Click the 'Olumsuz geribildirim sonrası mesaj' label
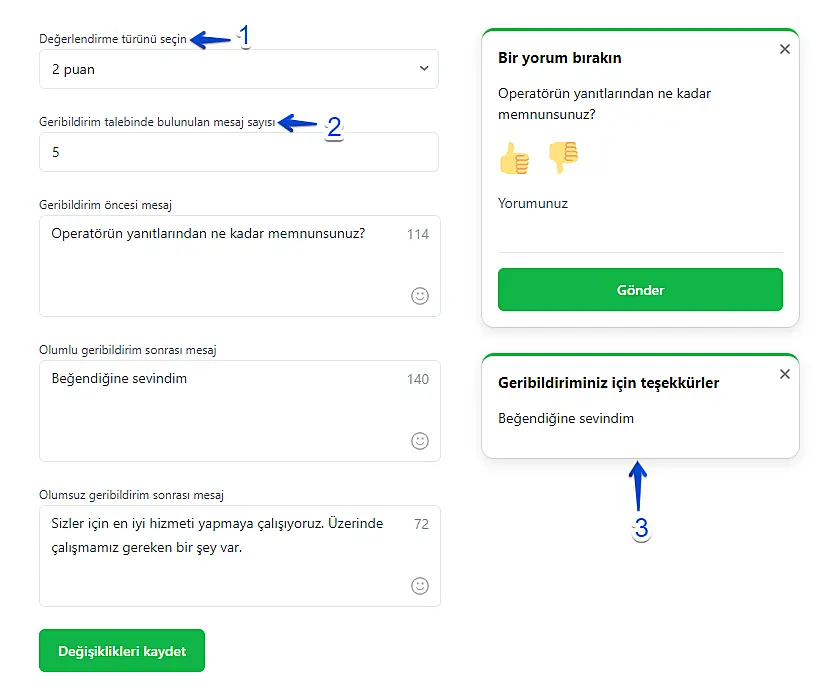This screenshot has height=700, width=840. [131, 494]
